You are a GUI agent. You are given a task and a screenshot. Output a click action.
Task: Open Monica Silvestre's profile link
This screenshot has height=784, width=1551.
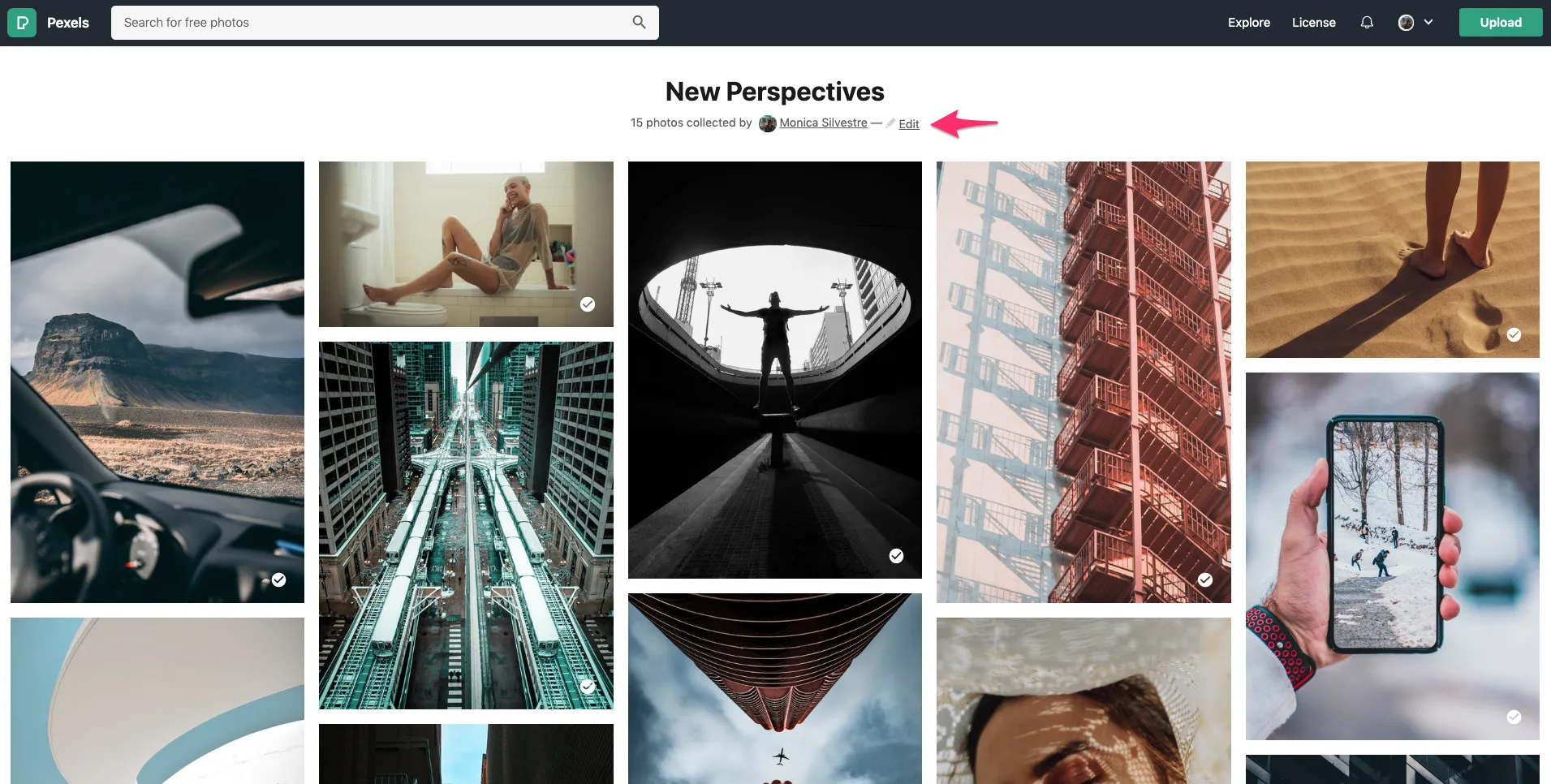(823, 123)
